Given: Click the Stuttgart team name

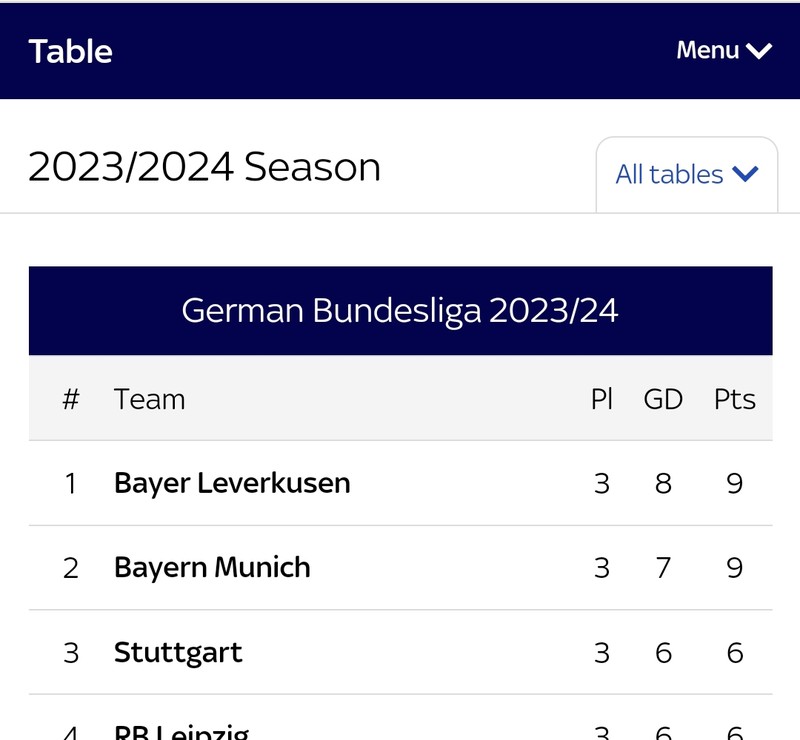Looking at the screenshot, I should [178, 652].
